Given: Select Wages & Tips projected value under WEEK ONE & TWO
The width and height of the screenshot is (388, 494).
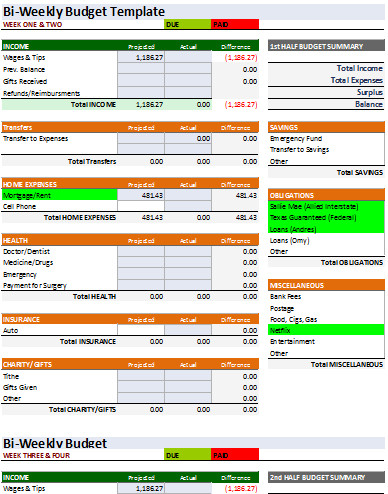Looking at the screenshot, I should click(141, 57).
